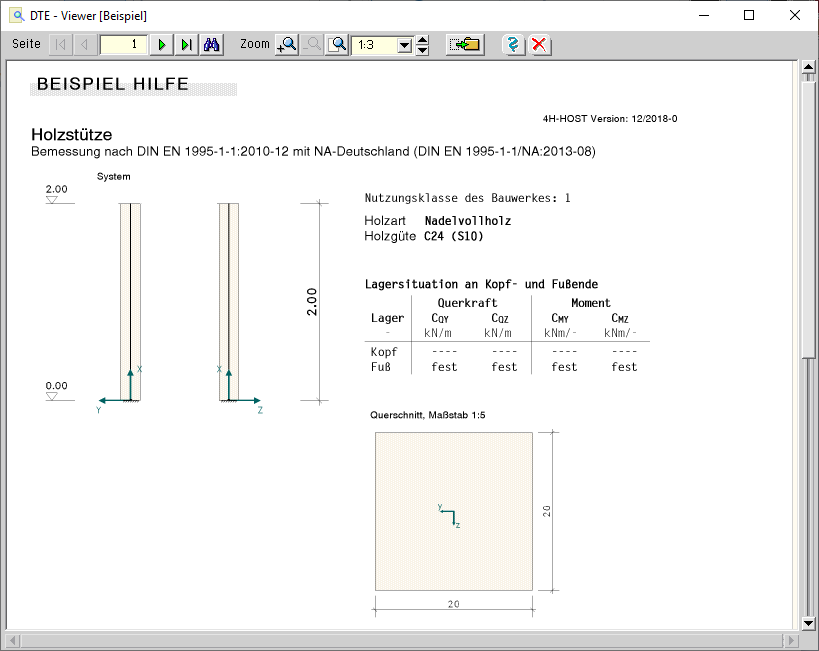This screenshot has width=819, height=651.
Task: Open help via the question mark icon
Action: click(x=513, y=45)
